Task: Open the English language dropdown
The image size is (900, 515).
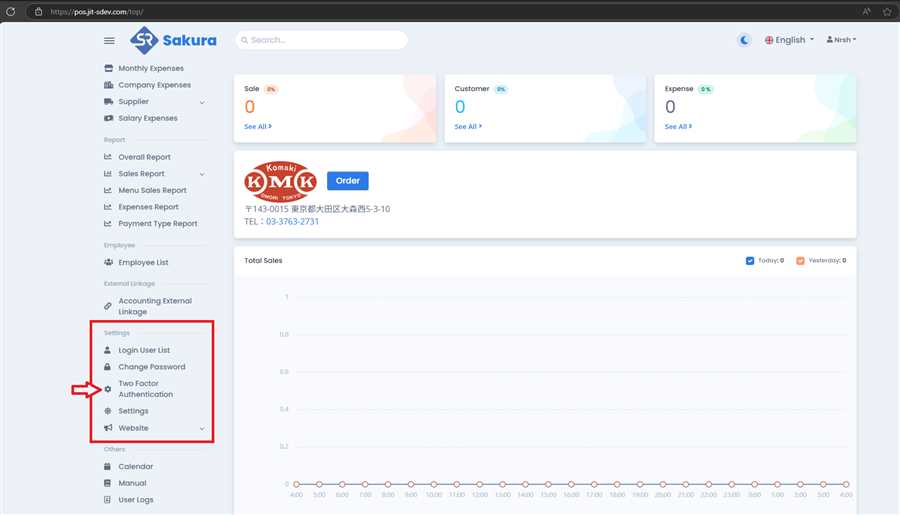Action: pos(789,40)
